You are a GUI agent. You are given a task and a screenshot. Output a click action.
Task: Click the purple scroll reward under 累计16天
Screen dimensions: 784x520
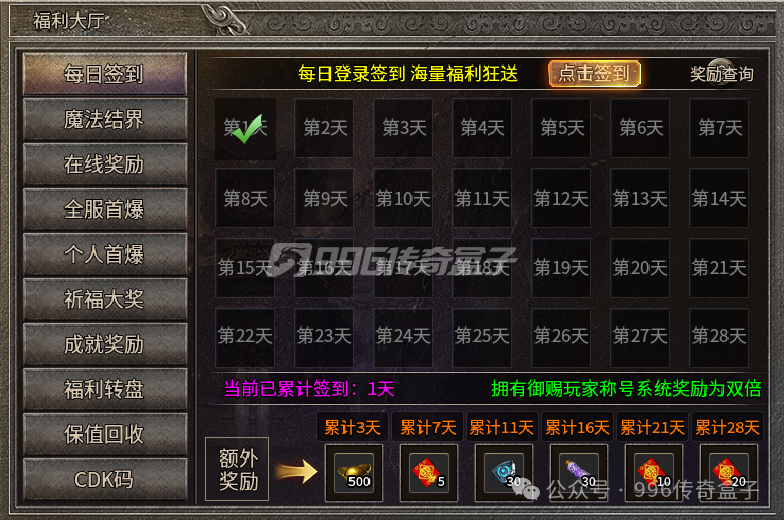(x=579, y=473)
